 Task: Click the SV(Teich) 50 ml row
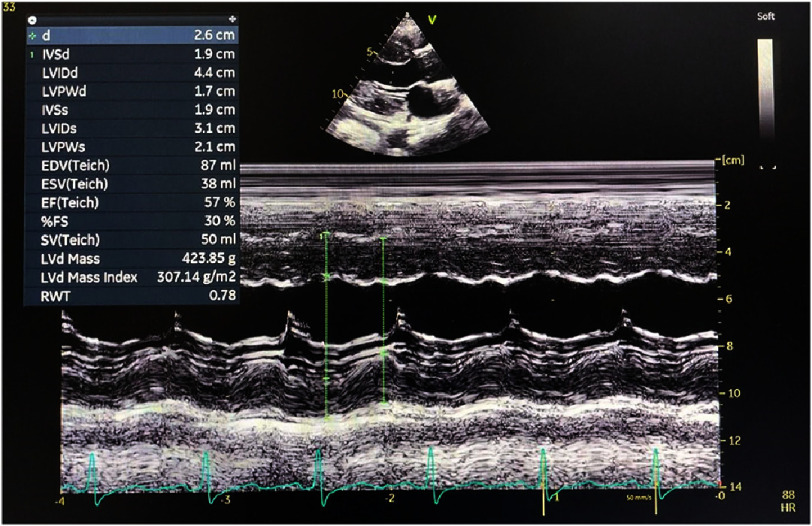click(x=133, y=240)
